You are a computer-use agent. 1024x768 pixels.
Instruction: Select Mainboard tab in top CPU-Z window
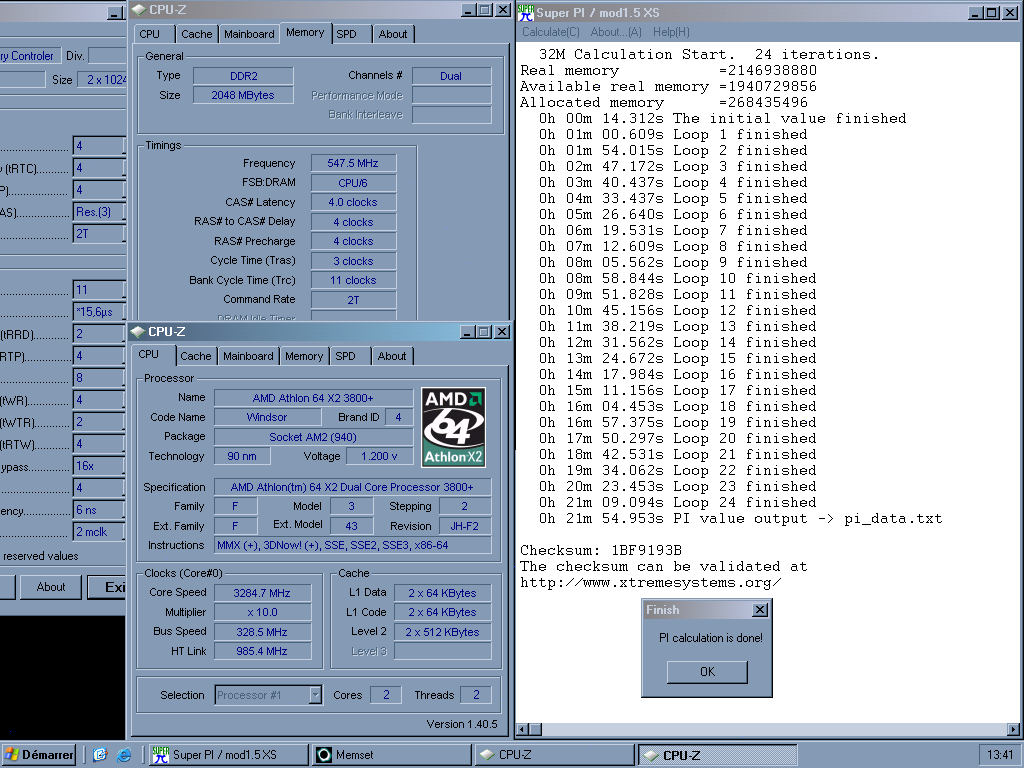click(x=249, y=34)
